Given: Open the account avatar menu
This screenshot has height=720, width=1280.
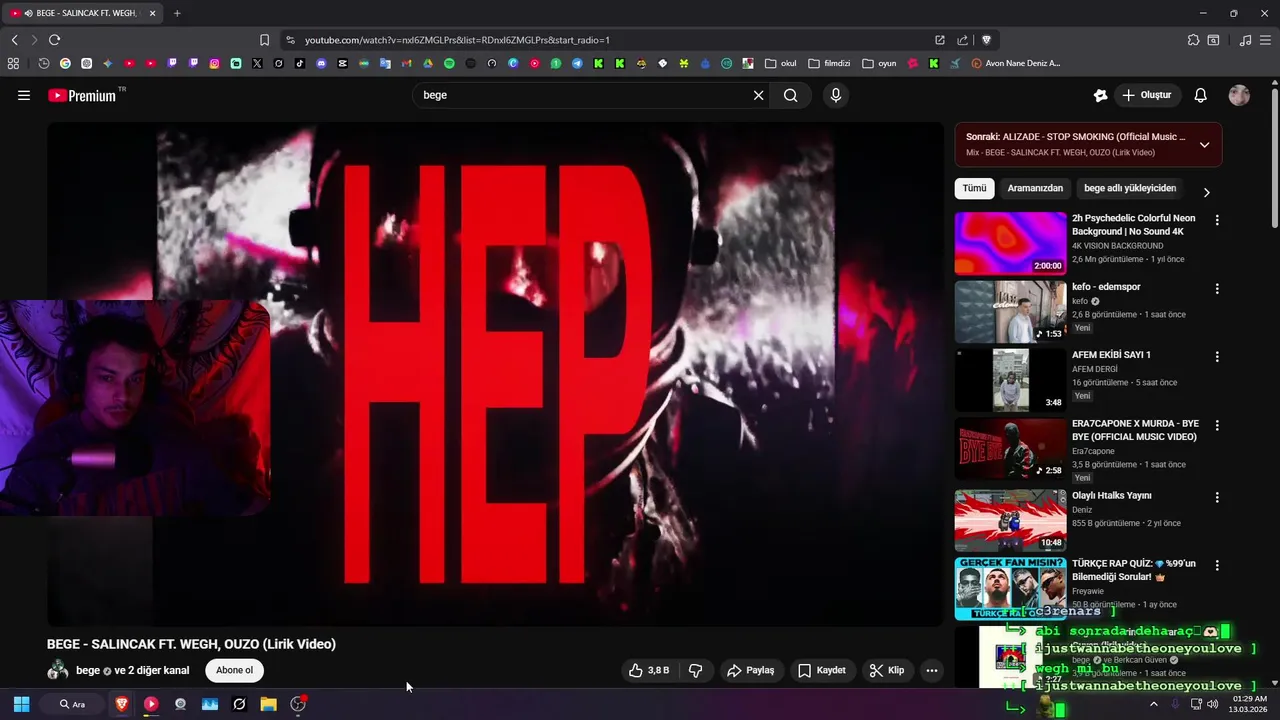Looking at the screenshot, I should [1239, 95].
